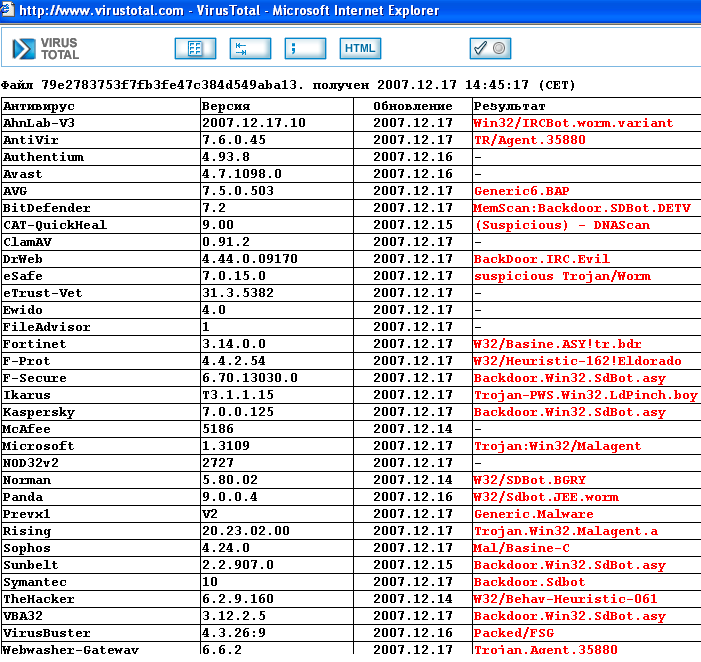
Task: Click the NOD32v2 antivirus name
Action: coord(31,463)
